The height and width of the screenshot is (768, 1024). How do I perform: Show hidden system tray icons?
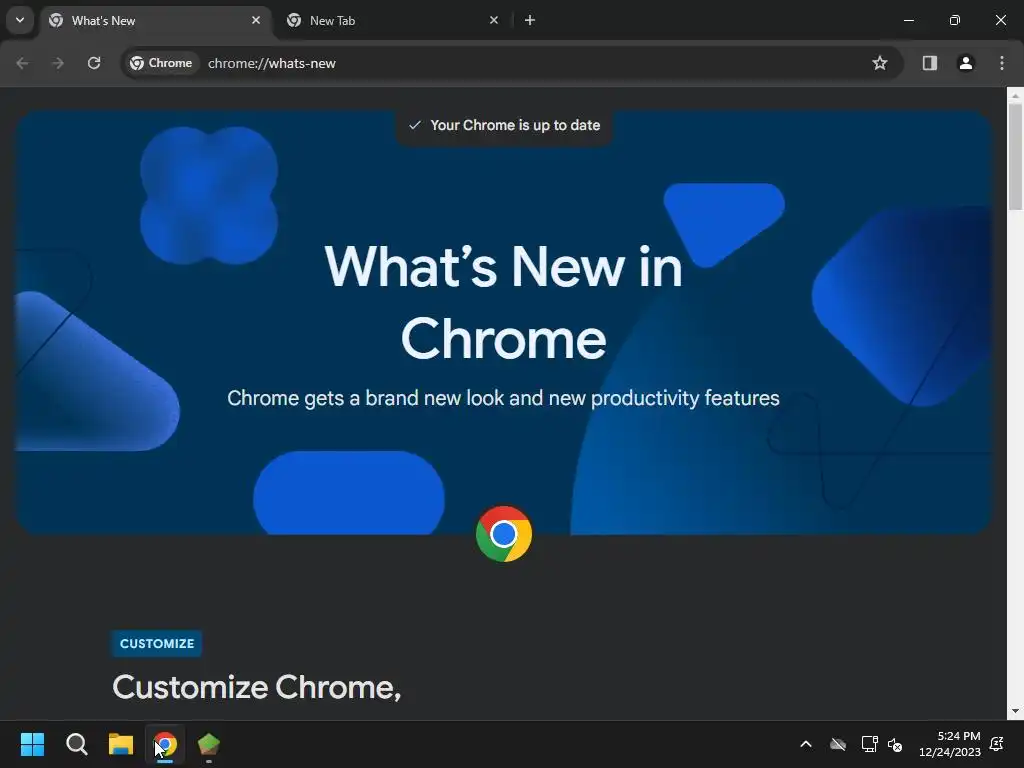click(x=806, y=744)
